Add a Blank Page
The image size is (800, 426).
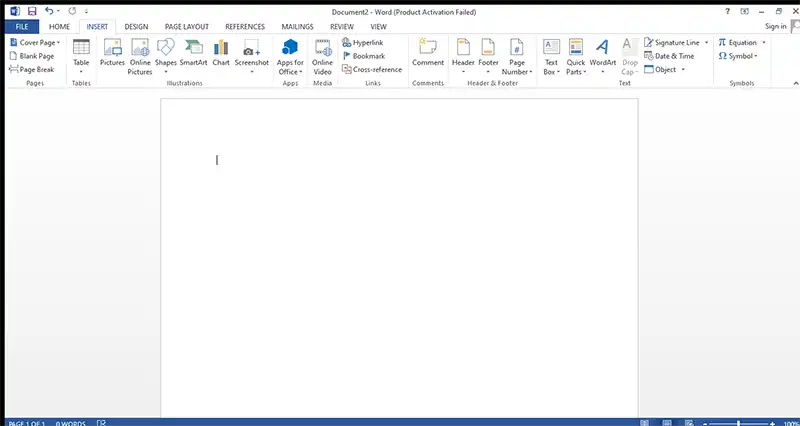click(x=32, y=56)
